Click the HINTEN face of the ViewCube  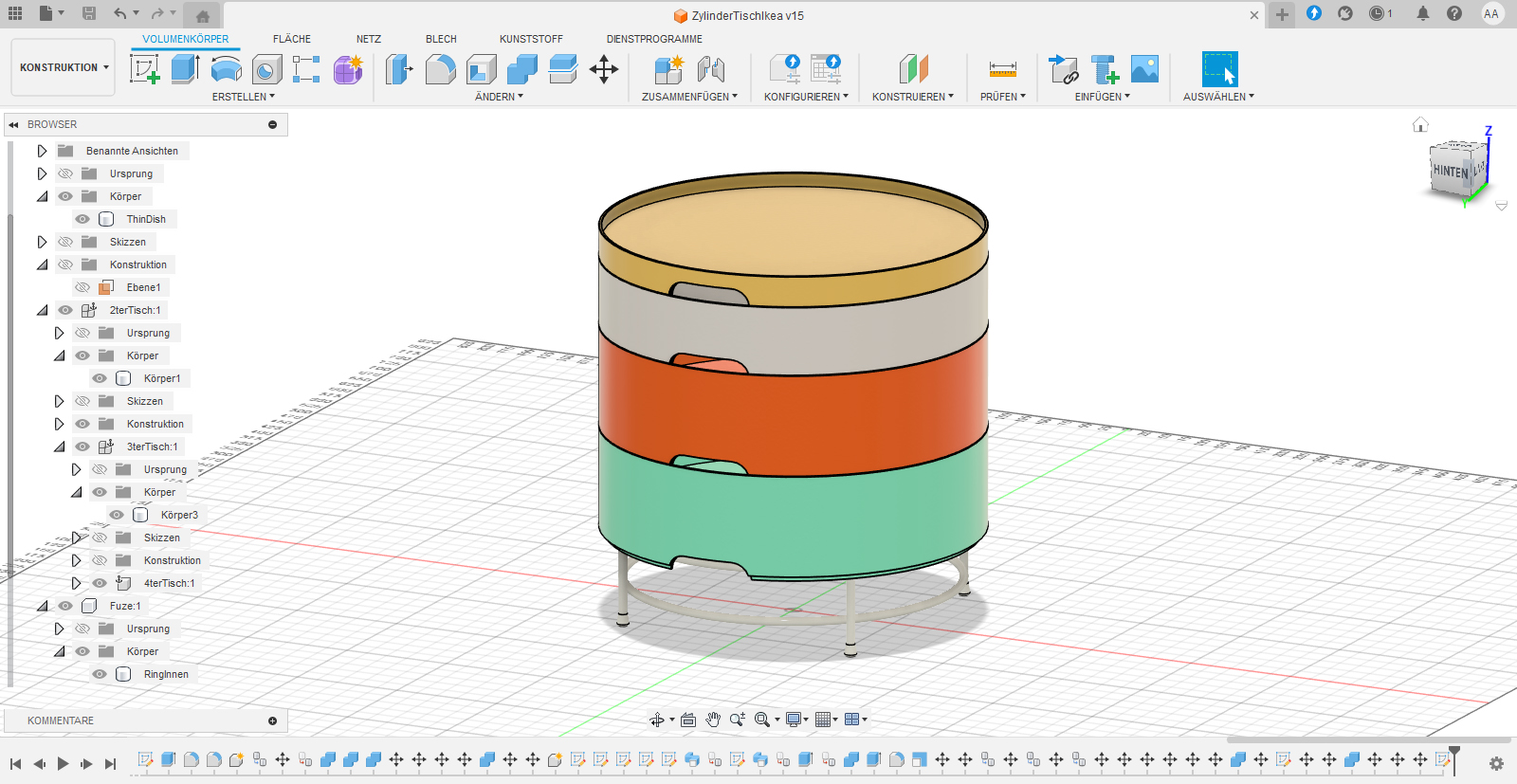tap(1450, 172)
